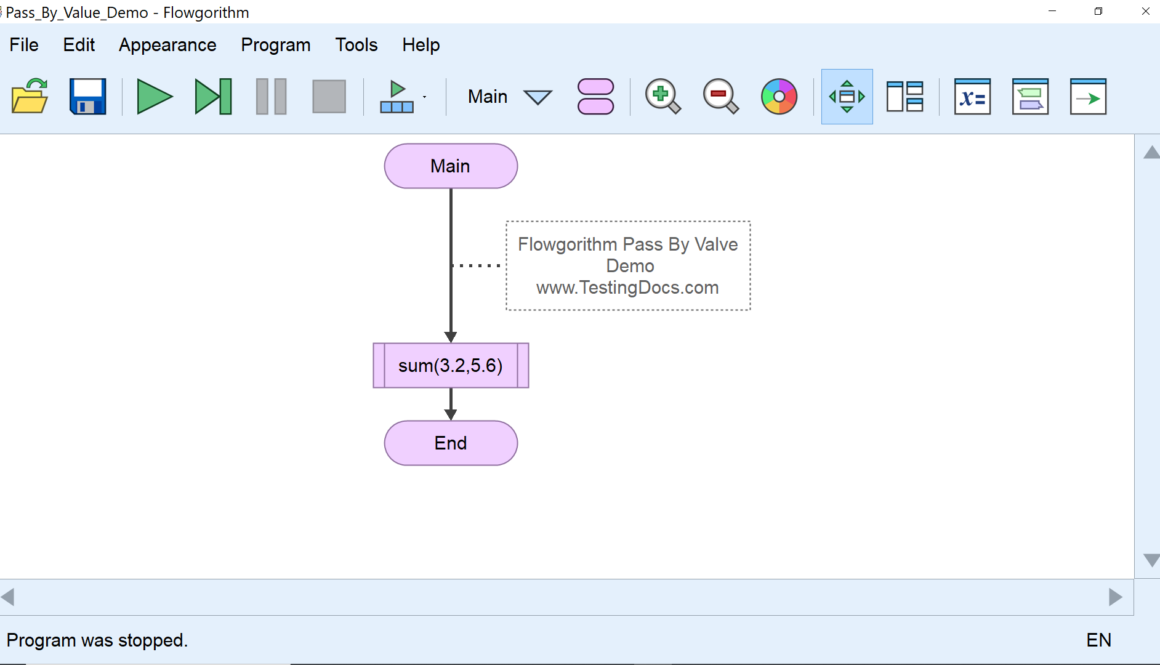This screenshot has width=1160, height=665.
Task: Select the Flowgorithm Pass By Valve comment box
Action: (628, 266)
